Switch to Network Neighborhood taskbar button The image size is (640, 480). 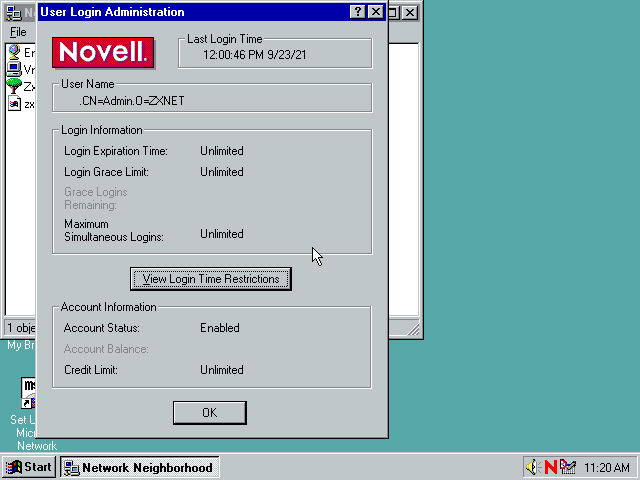pos(140,467)
